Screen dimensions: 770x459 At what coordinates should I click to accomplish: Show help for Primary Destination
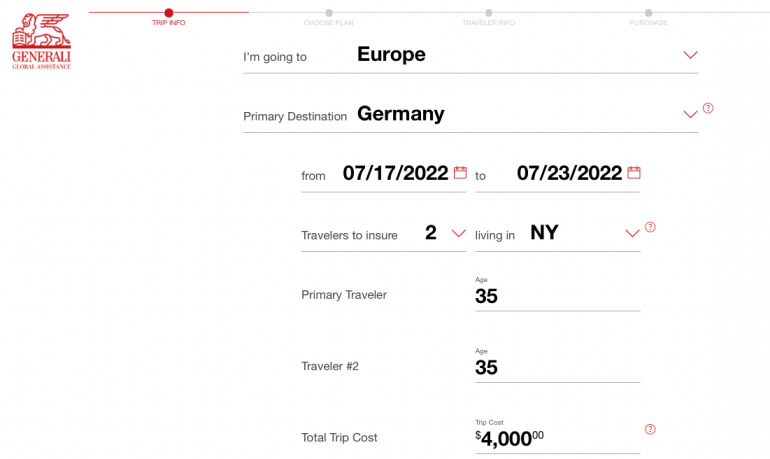point(708,108)
